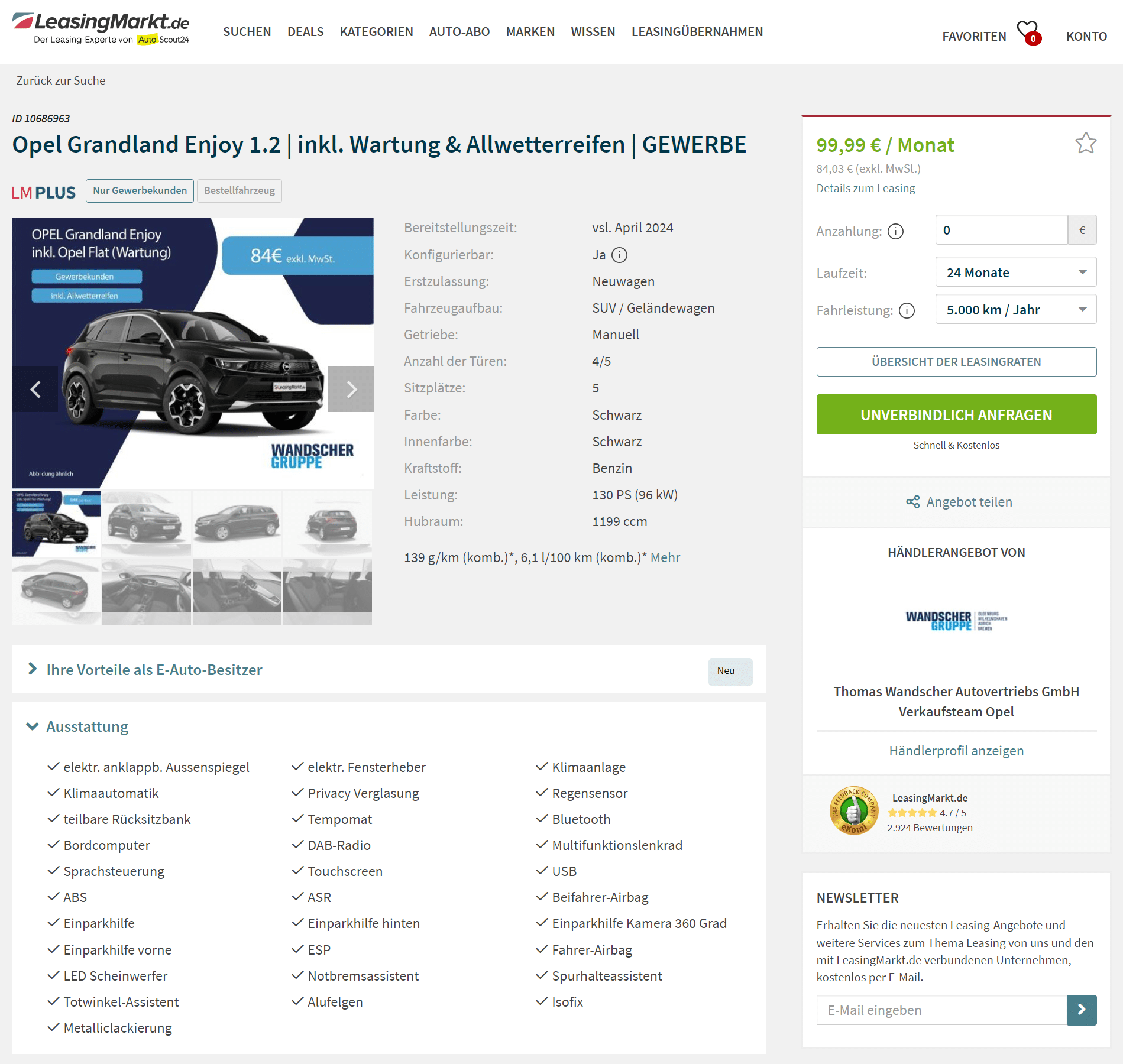Click the ID 10686963 text
This screenshot has height=1064, width=1123.
click(x=41, y=118)
